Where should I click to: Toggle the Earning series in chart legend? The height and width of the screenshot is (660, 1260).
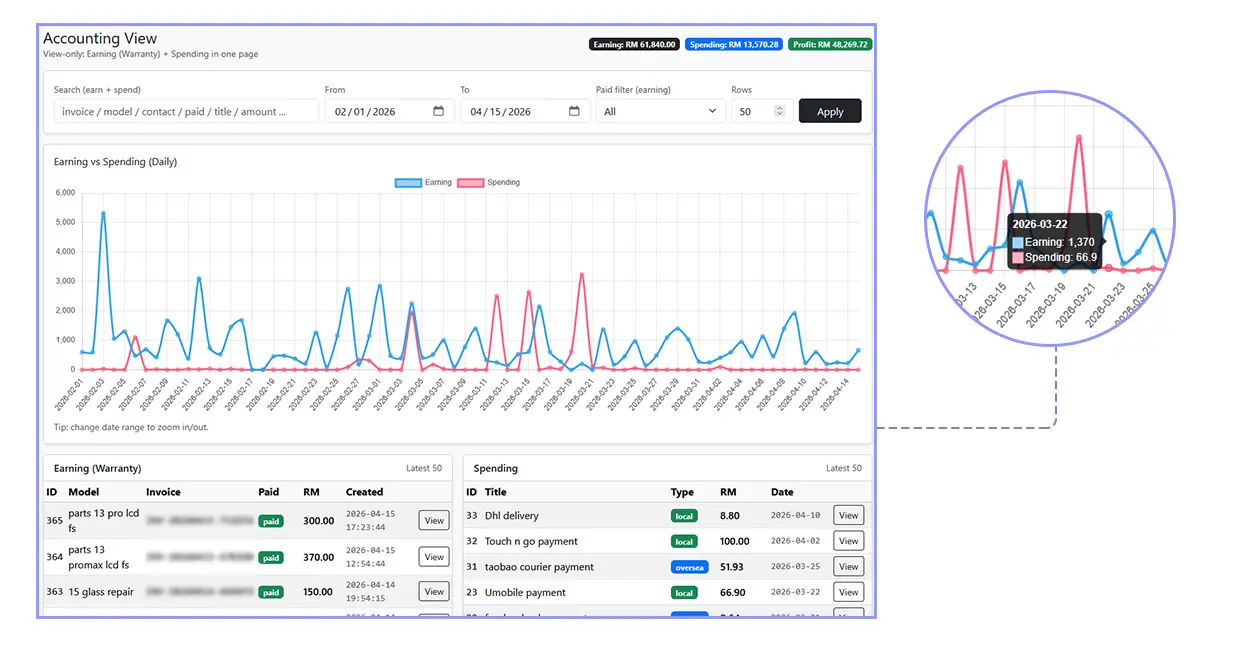point(423,183)
